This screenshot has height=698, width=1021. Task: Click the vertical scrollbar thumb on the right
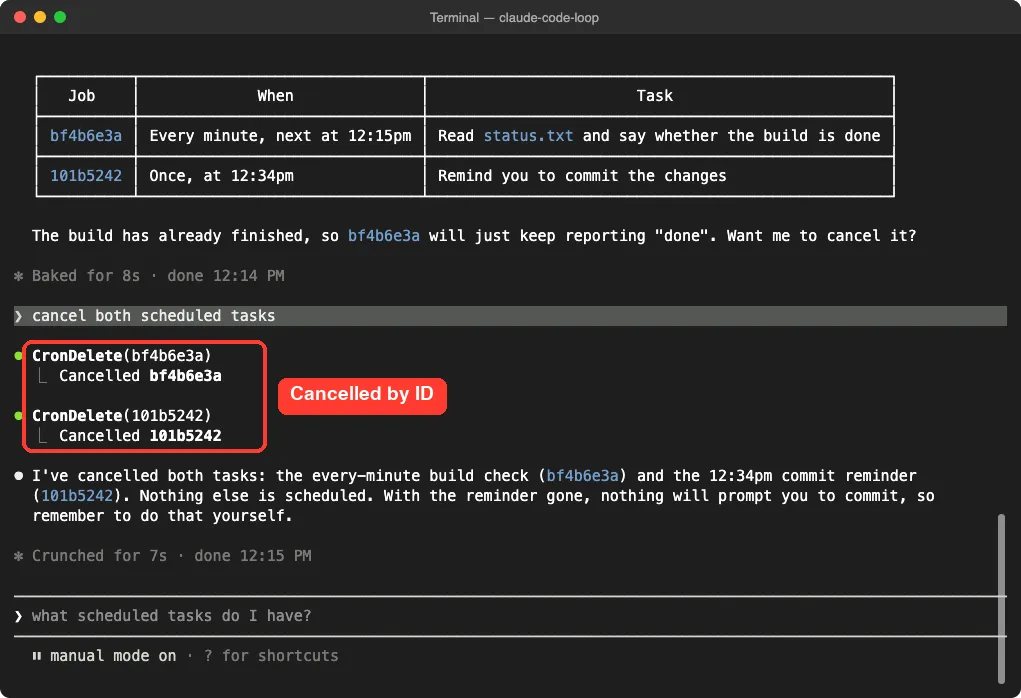coord(1001,598)
